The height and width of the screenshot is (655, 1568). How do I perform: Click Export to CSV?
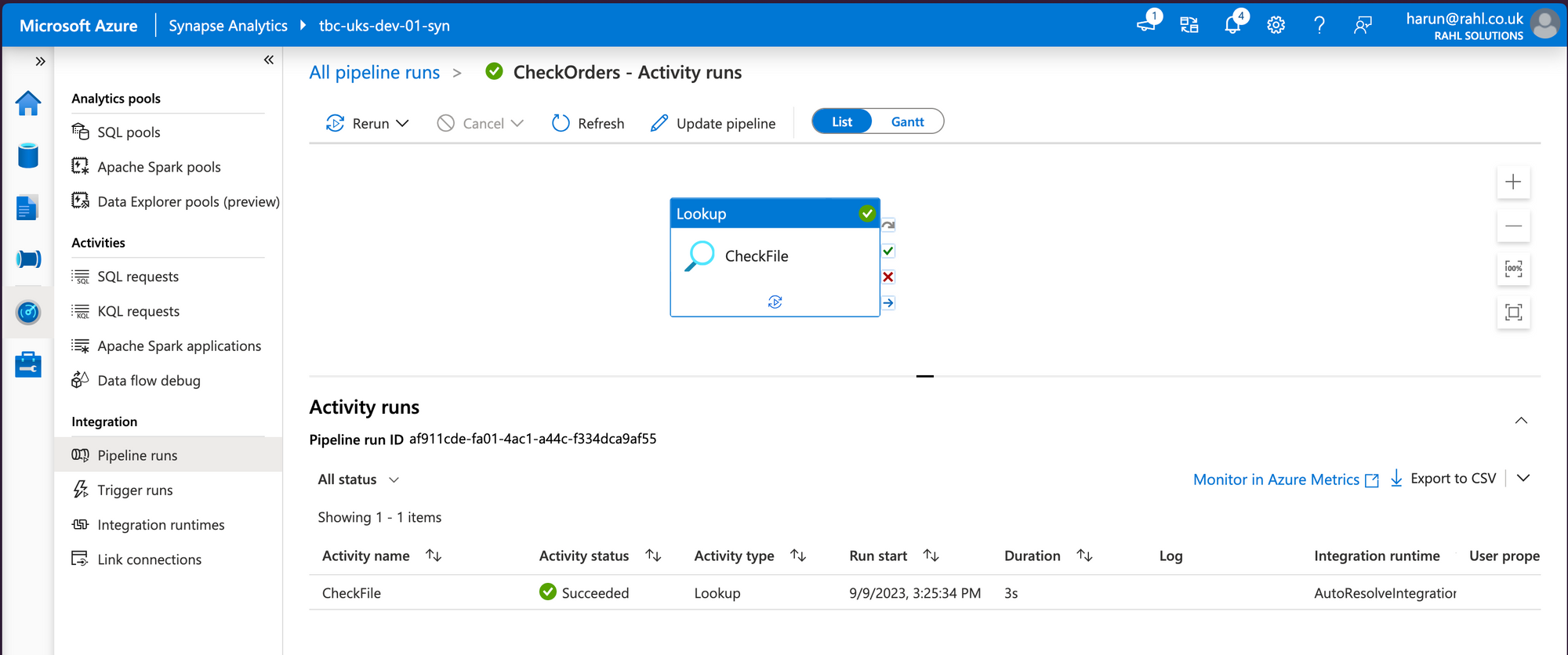1443,479
